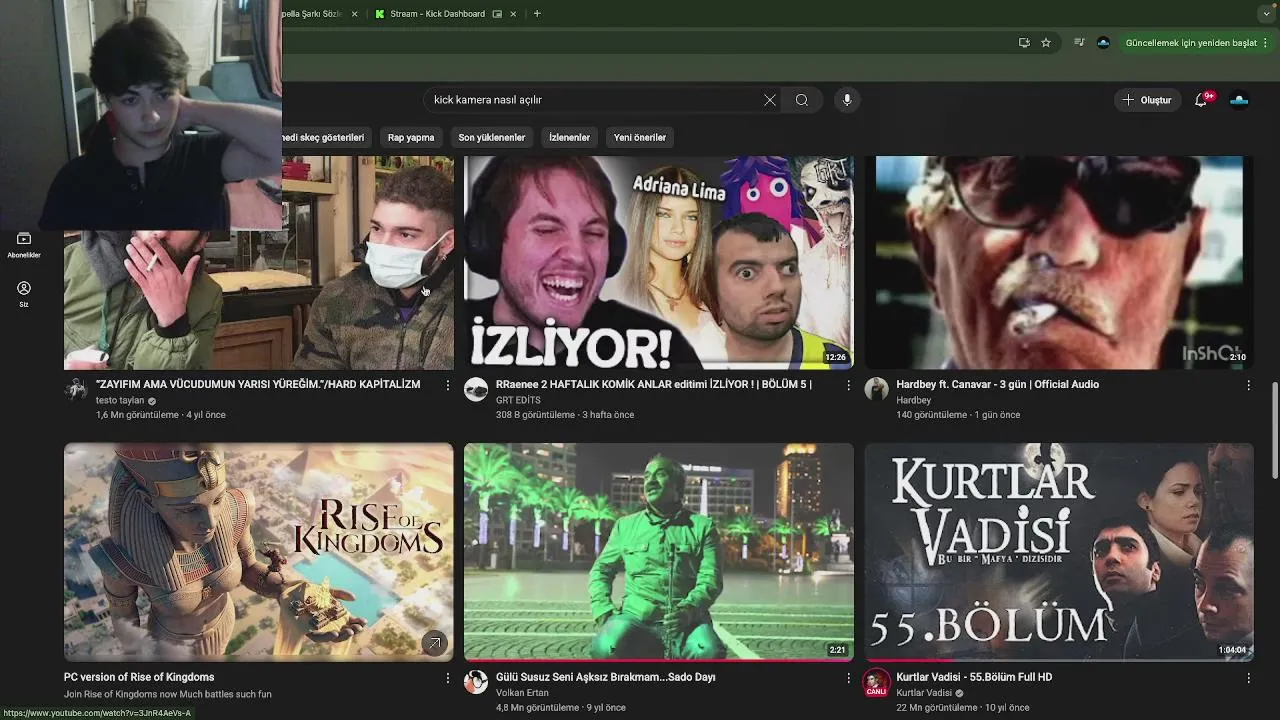This screenshot has width=1280, height=720.
Task: Select the Rap yapma filter chip
Action: [x=411, y=137]
